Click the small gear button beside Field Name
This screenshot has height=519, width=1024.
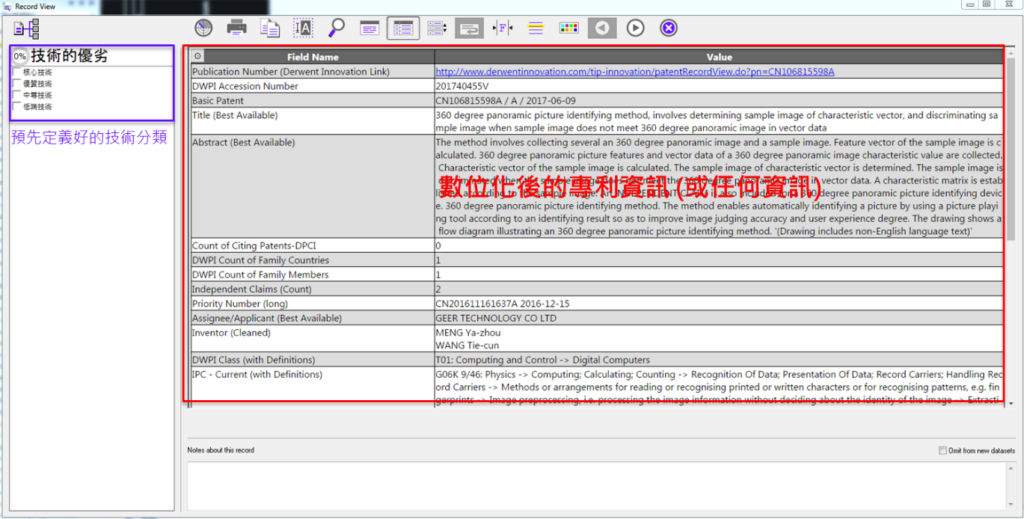[197, 57]
